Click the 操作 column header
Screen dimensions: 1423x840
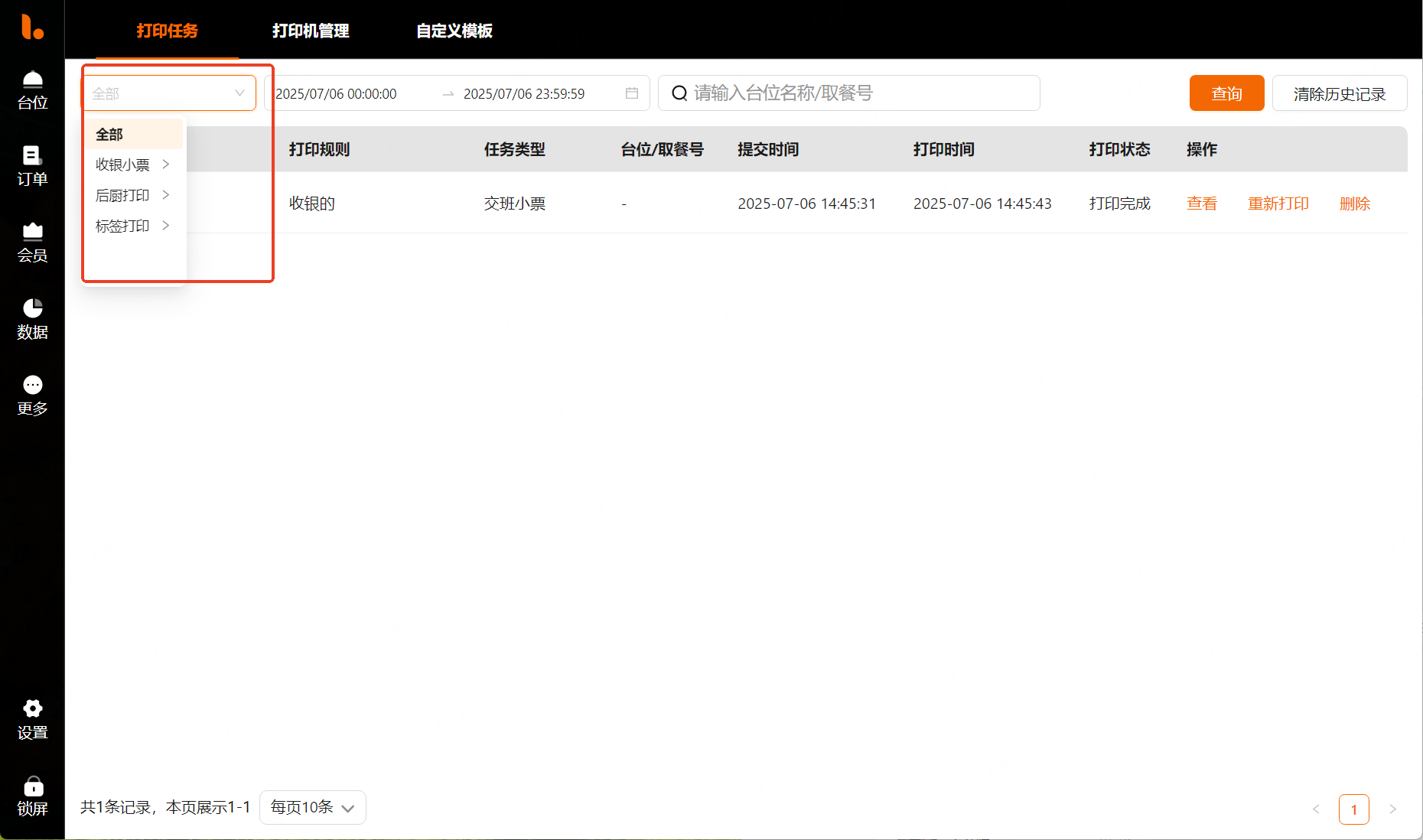tap(1202, 149)
